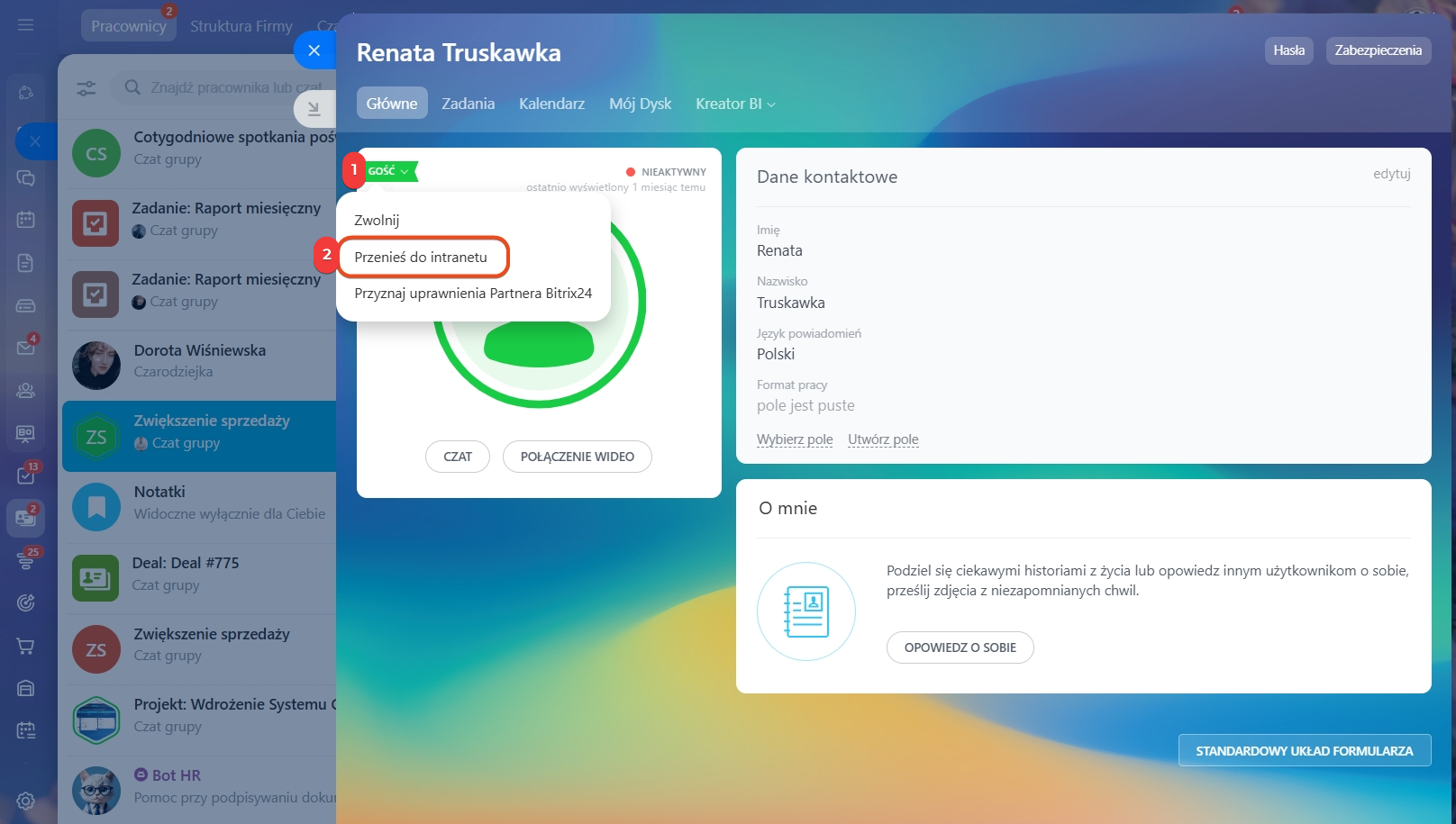Click the Truskawka surname value

click(x=791, y=303)
